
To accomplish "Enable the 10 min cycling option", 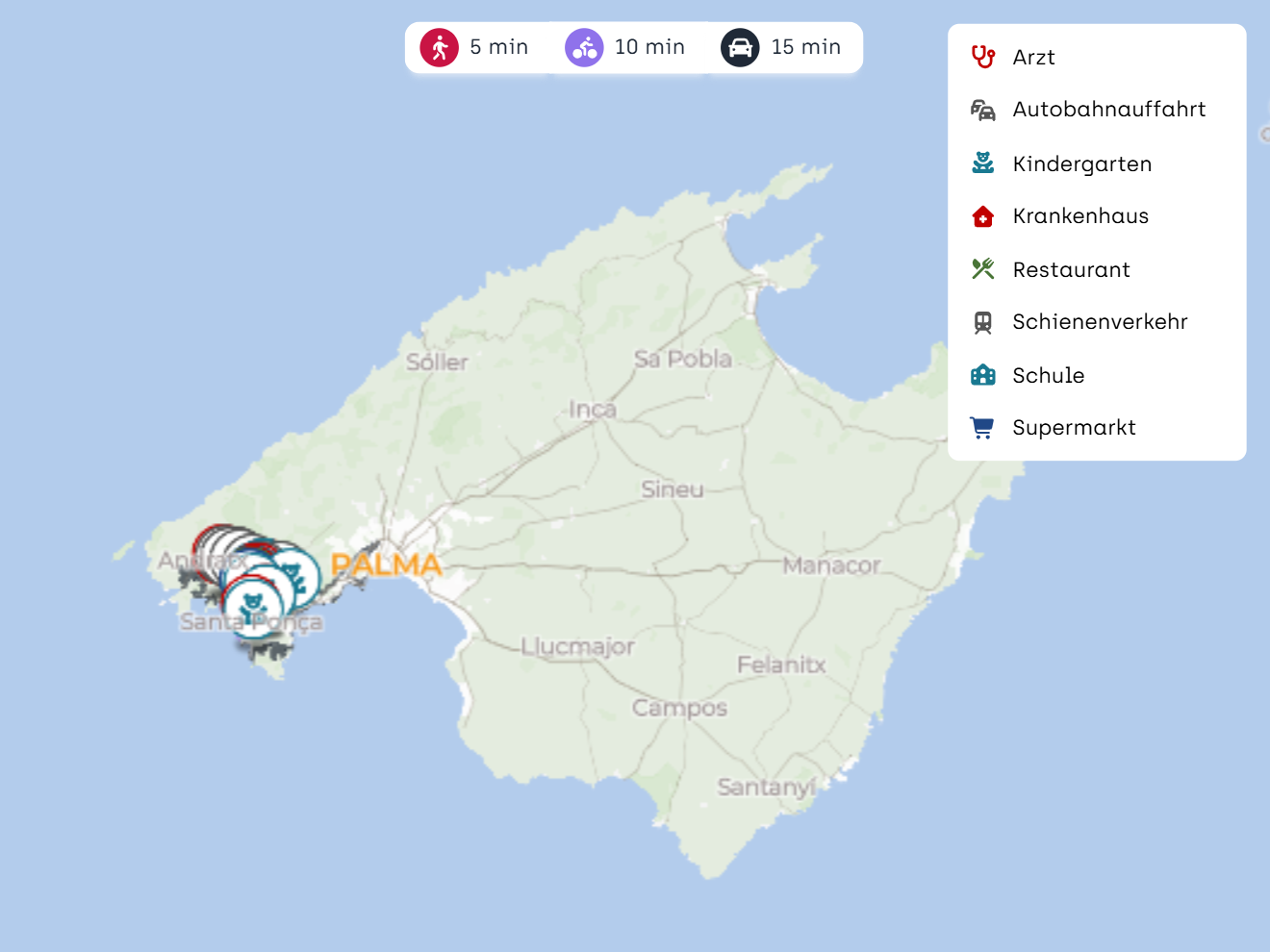I will click(x=625, y=47).
